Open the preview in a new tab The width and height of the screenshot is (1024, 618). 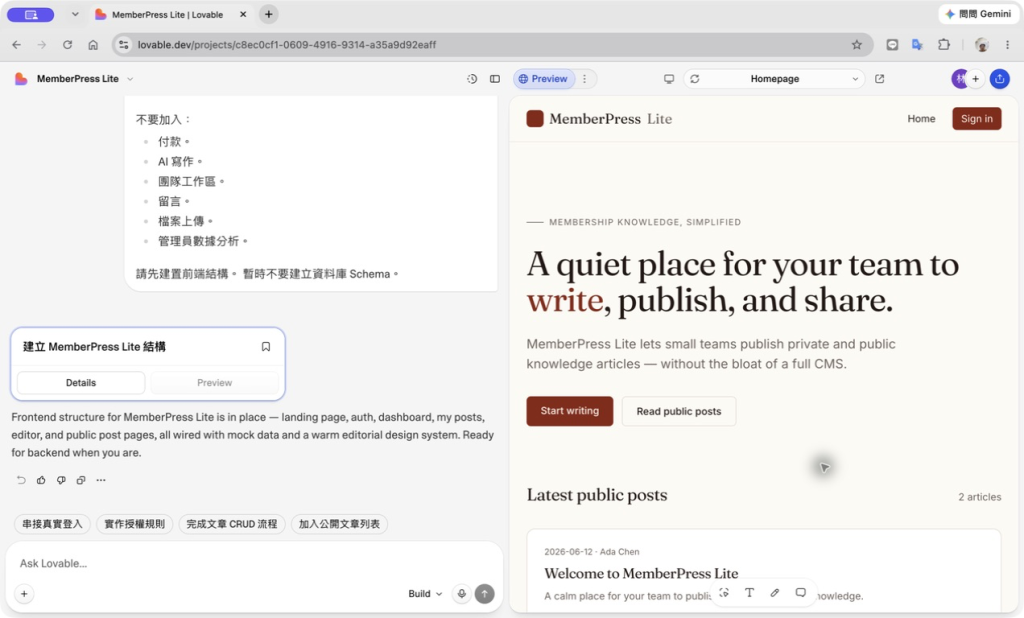coord(880,79)
